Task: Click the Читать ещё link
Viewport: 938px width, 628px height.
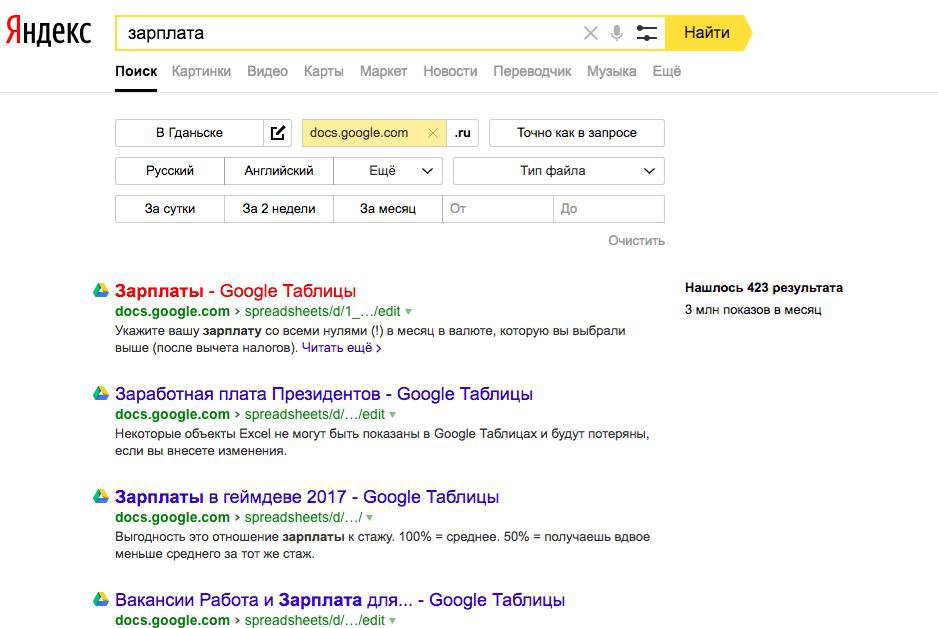Action: click(x=342, y=347)
